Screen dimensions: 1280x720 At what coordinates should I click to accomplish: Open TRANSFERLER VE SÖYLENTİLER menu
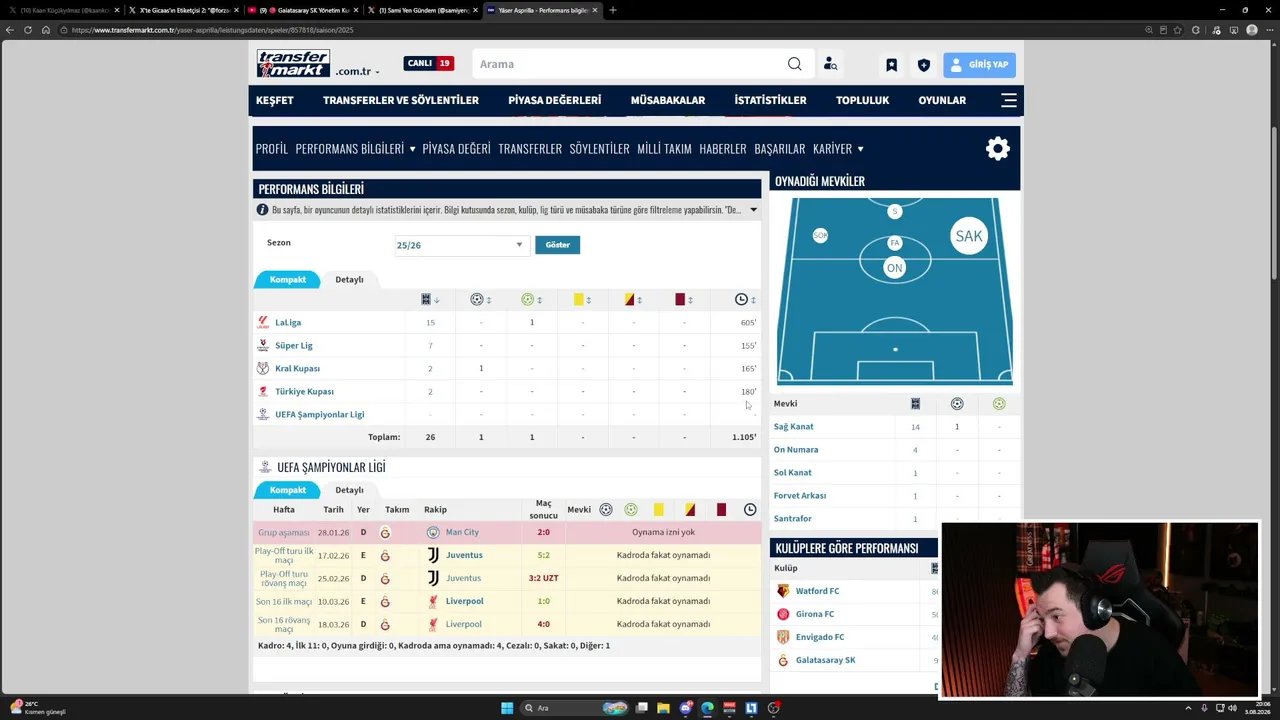coord(401,100)
